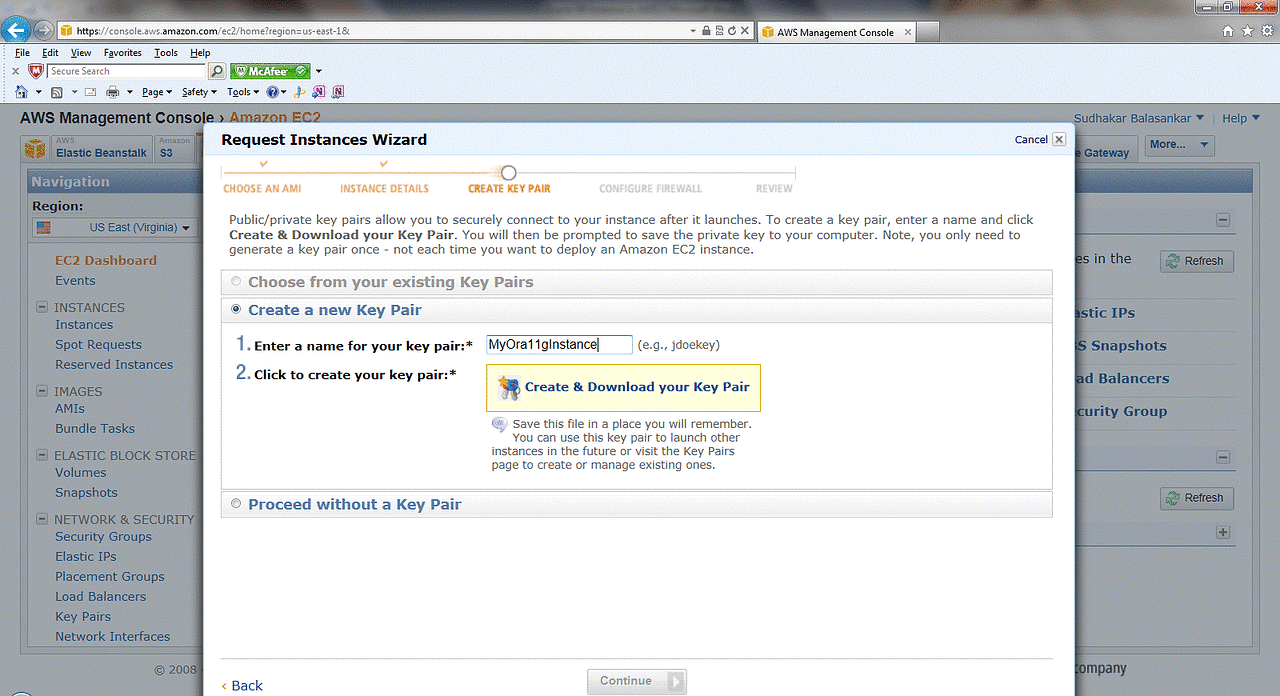Click the blue Help question-mark icon
Image resolution: width=1280 pixels, height=696 pixels.
pyautogui.click(x=272, y=92)
